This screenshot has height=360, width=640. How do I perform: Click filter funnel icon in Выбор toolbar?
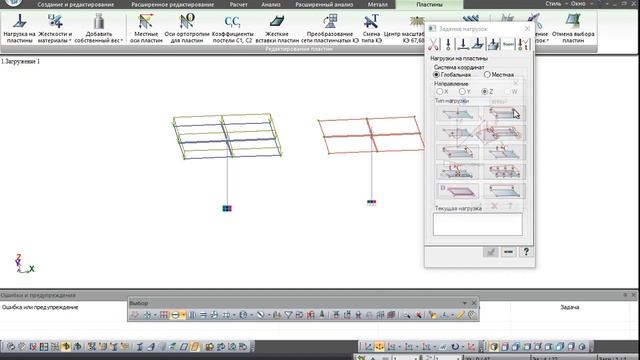pyautogui.click(x=288, y=315)
